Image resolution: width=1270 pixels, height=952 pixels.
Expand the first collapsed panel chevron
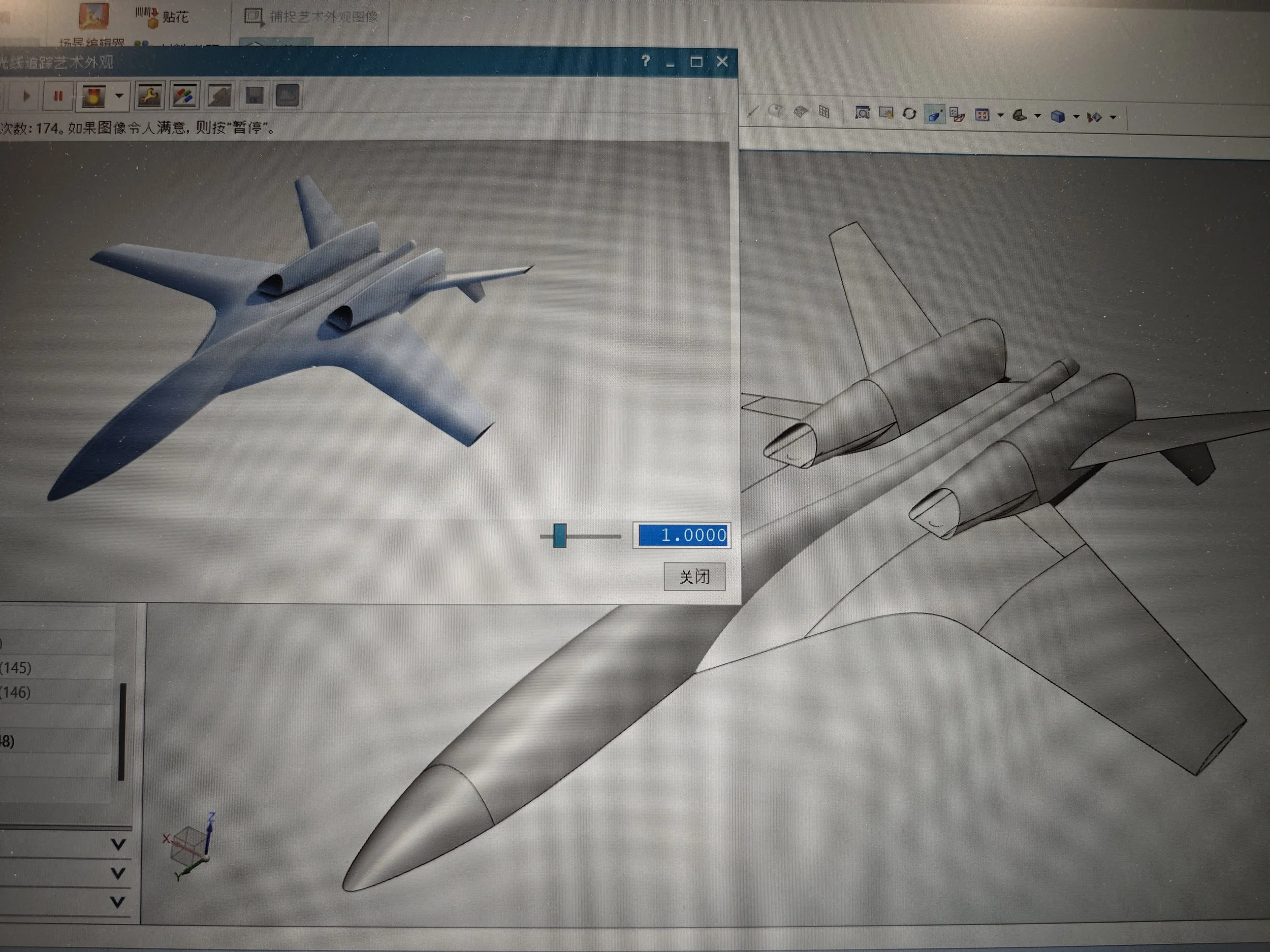click(118, 845)
